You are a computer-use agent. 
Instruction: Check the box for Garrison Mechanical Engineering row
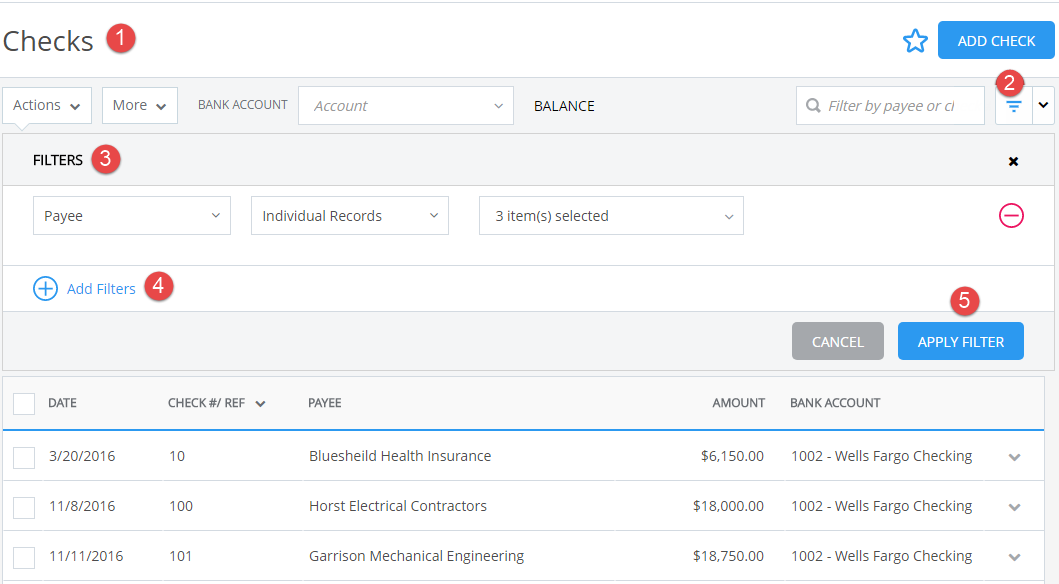pyautogui.click(x=24, y=557)
